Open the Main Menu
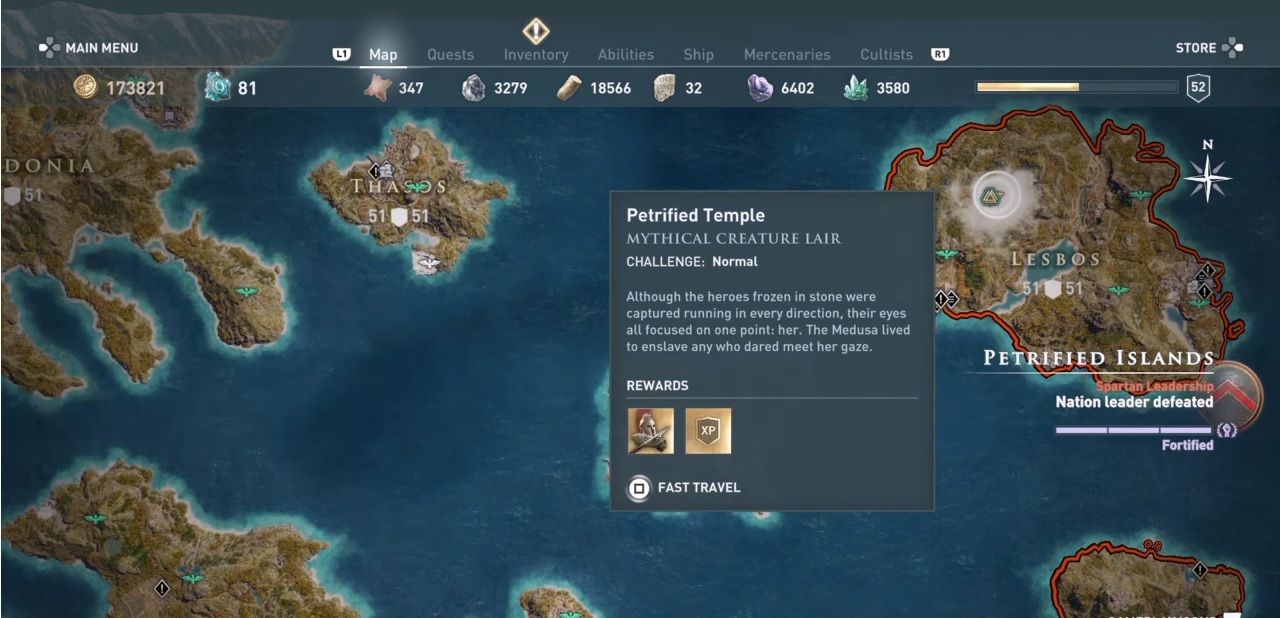This screenshot has height=618, width=1280. pos(88,47)
